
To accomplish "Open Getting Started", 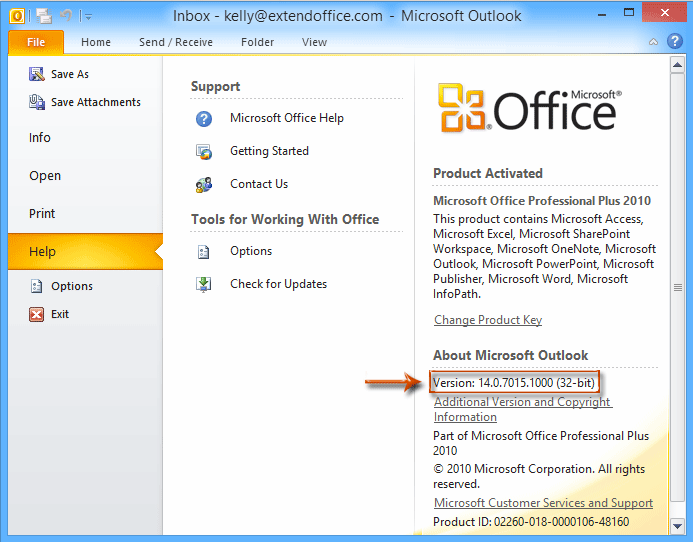I will (x=269, y=151).
